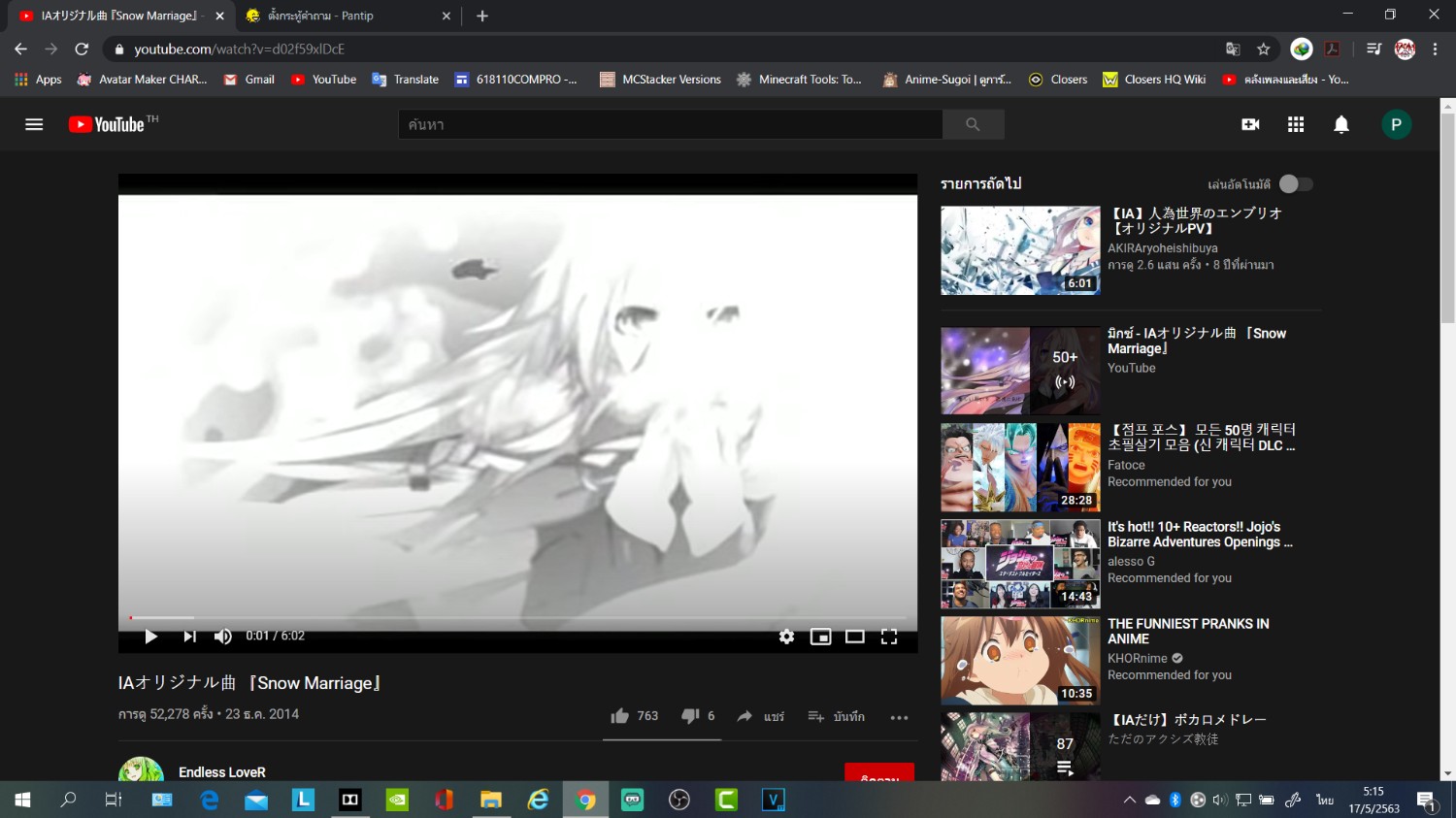Save video to a playlist
Viewport: 1456px width, 818px height.
tap(836, 716)
